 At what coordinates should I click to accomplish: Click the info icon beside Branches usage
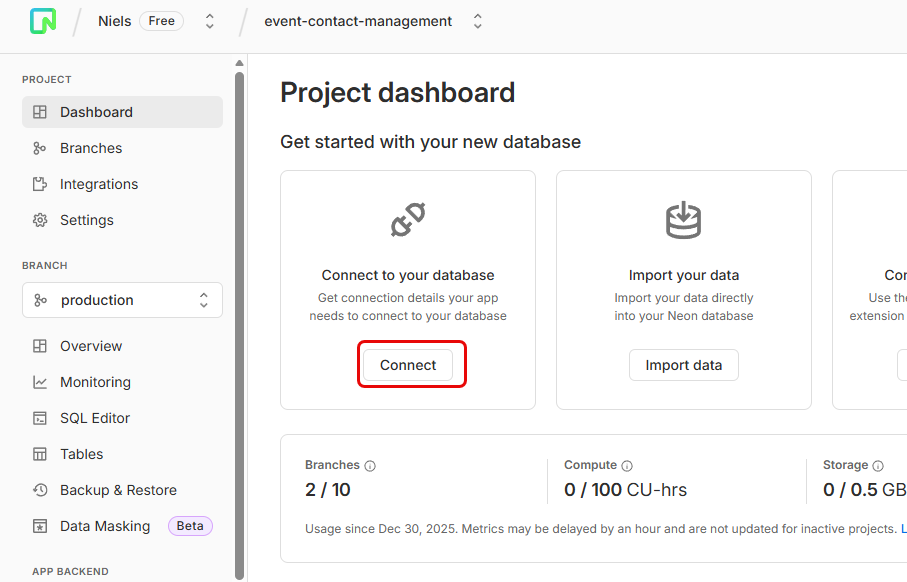click(370, 466)
